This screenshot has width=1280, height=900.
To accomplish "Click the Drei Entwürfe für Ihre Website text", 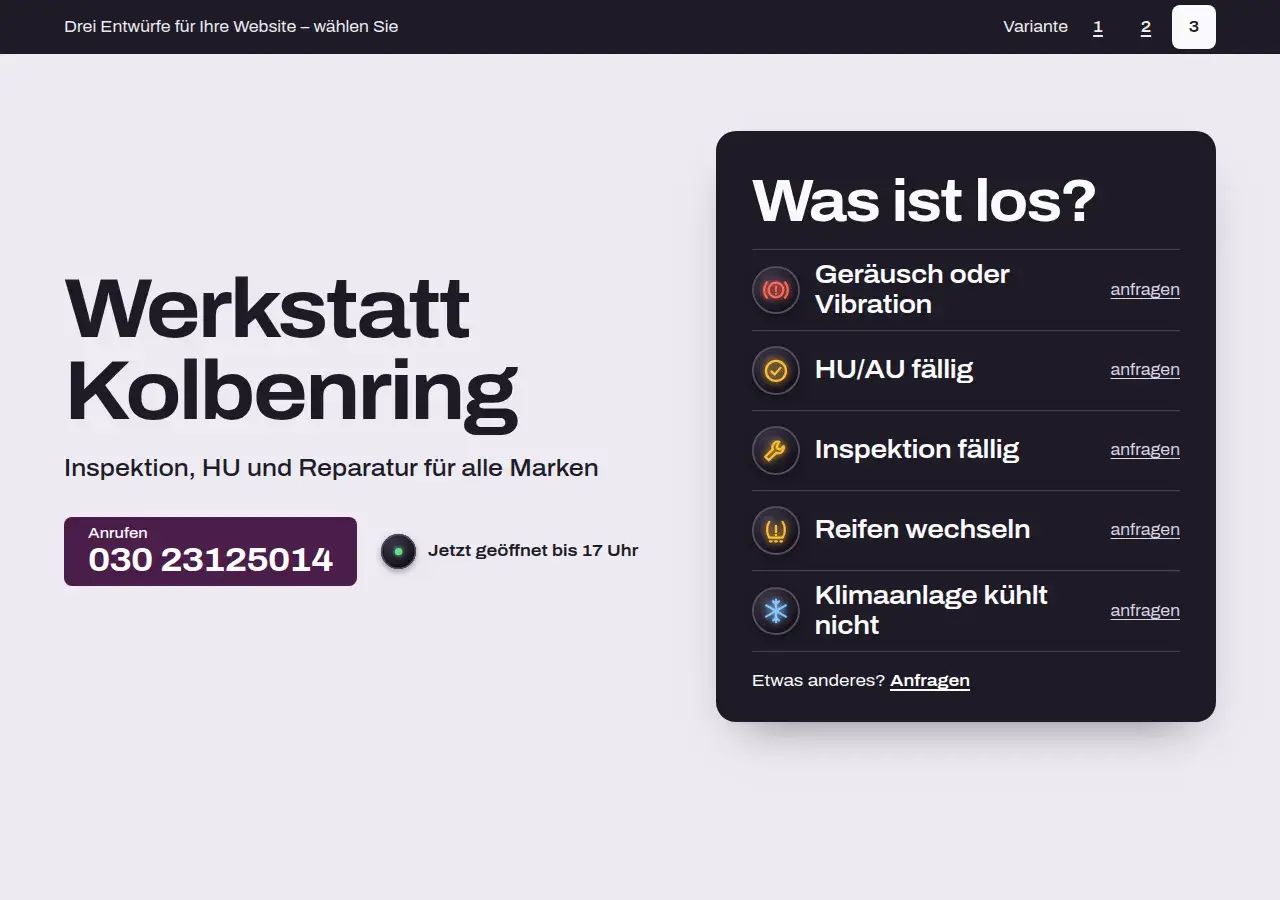I will 231,27.
